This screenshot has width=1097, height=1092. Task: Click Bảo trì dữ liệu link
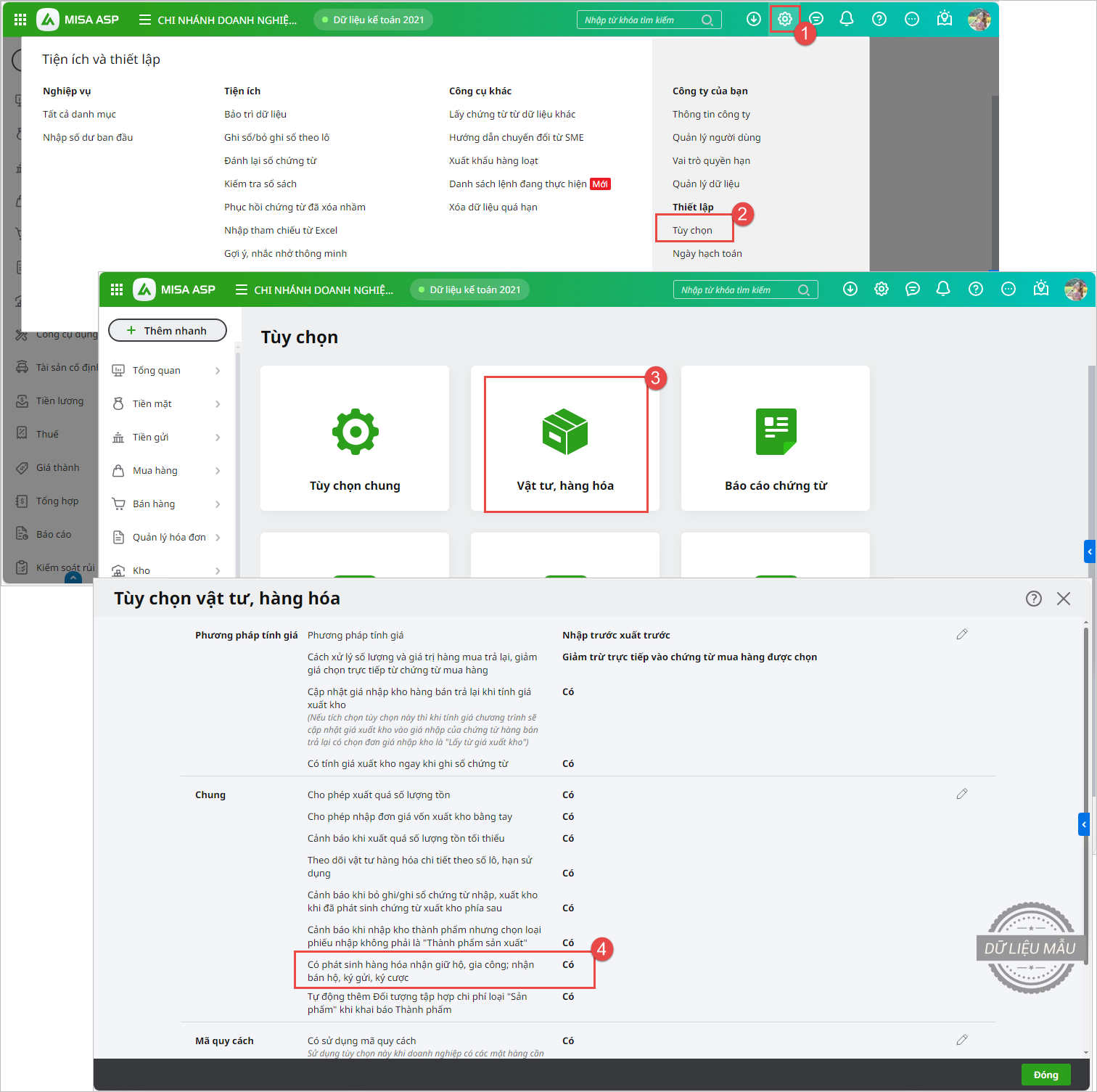255,115
